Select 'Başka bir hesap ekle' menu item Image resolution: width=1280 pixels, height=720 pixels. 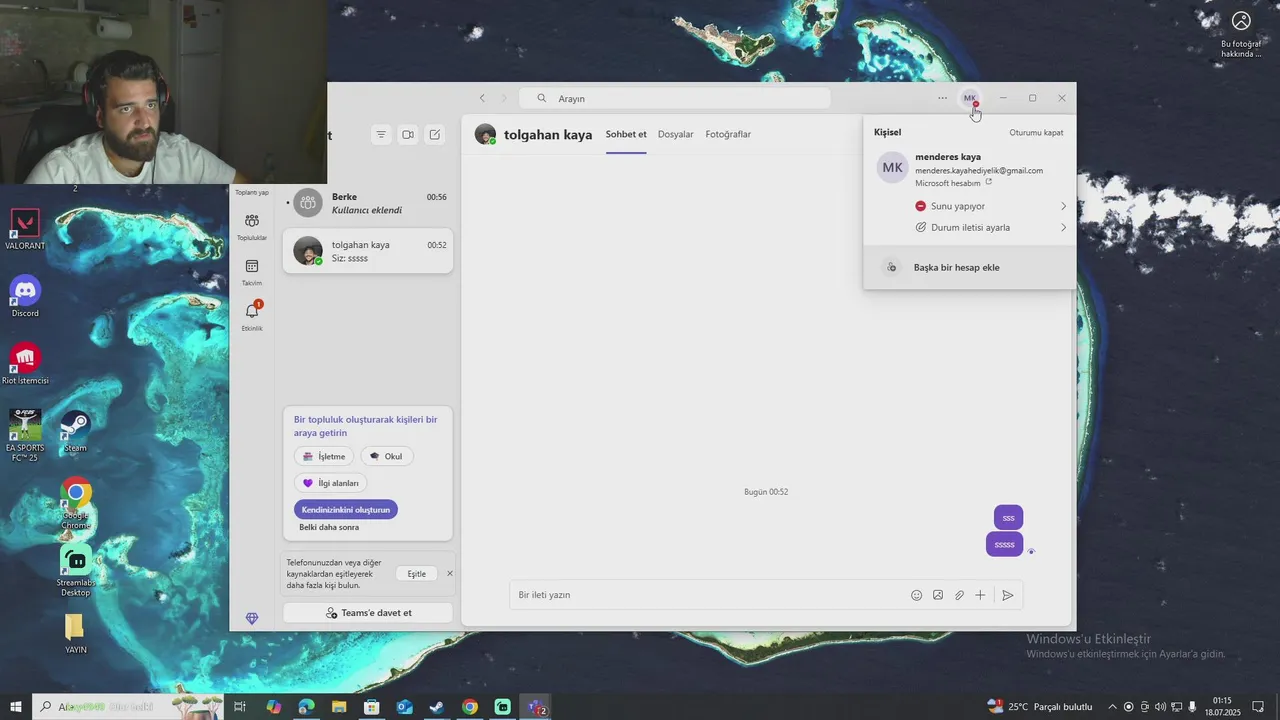click(x=970, y=267)
